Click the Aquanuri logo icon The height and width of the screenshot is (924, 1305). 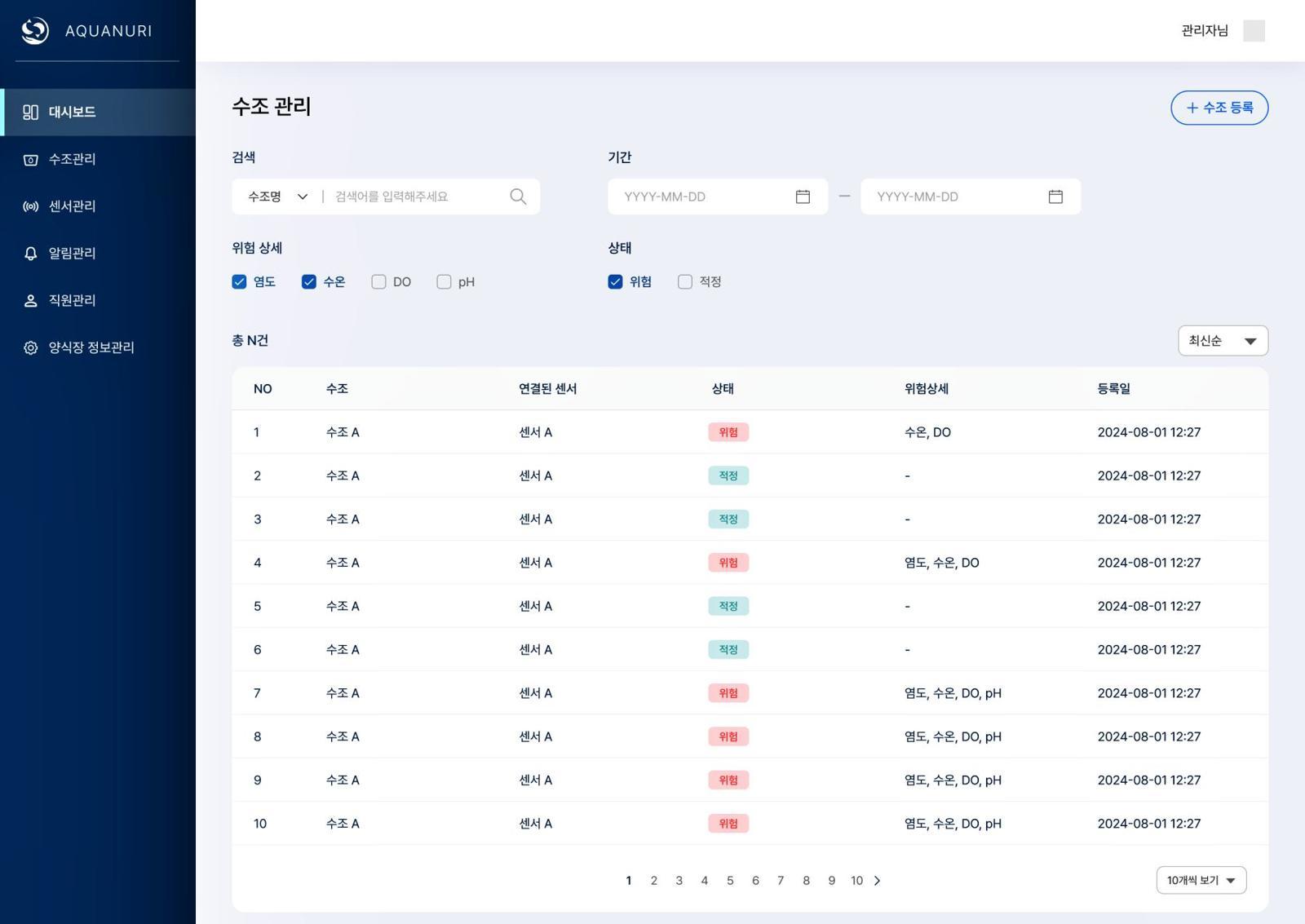pyautogui.click(x=35, y=31)
